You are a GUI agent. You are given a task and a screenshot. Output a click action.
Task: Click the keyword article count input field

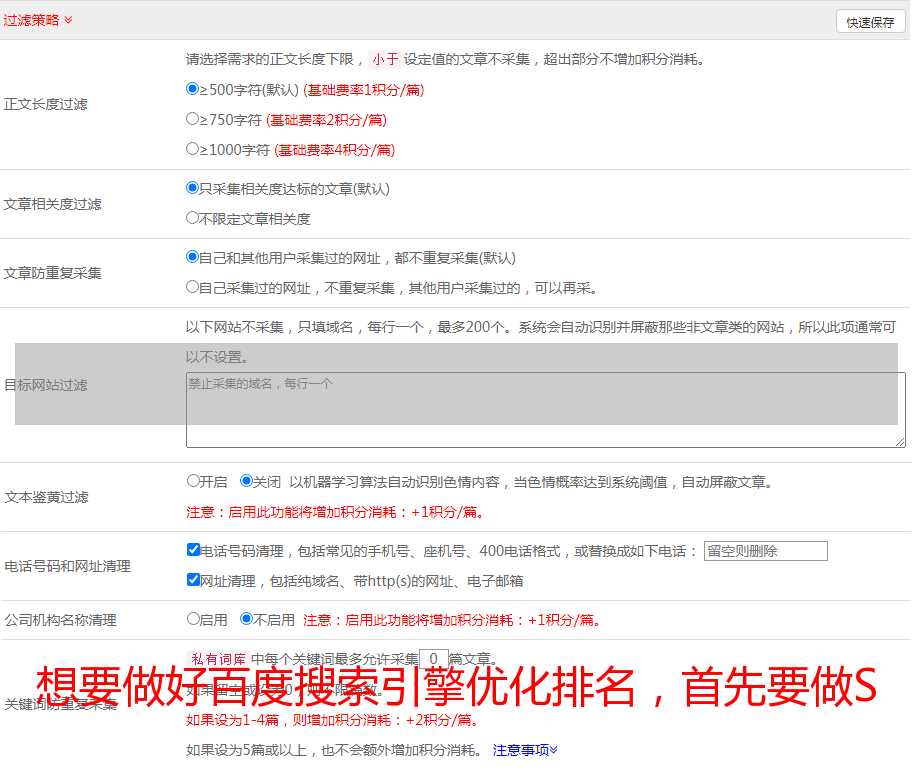coord(433,659)
